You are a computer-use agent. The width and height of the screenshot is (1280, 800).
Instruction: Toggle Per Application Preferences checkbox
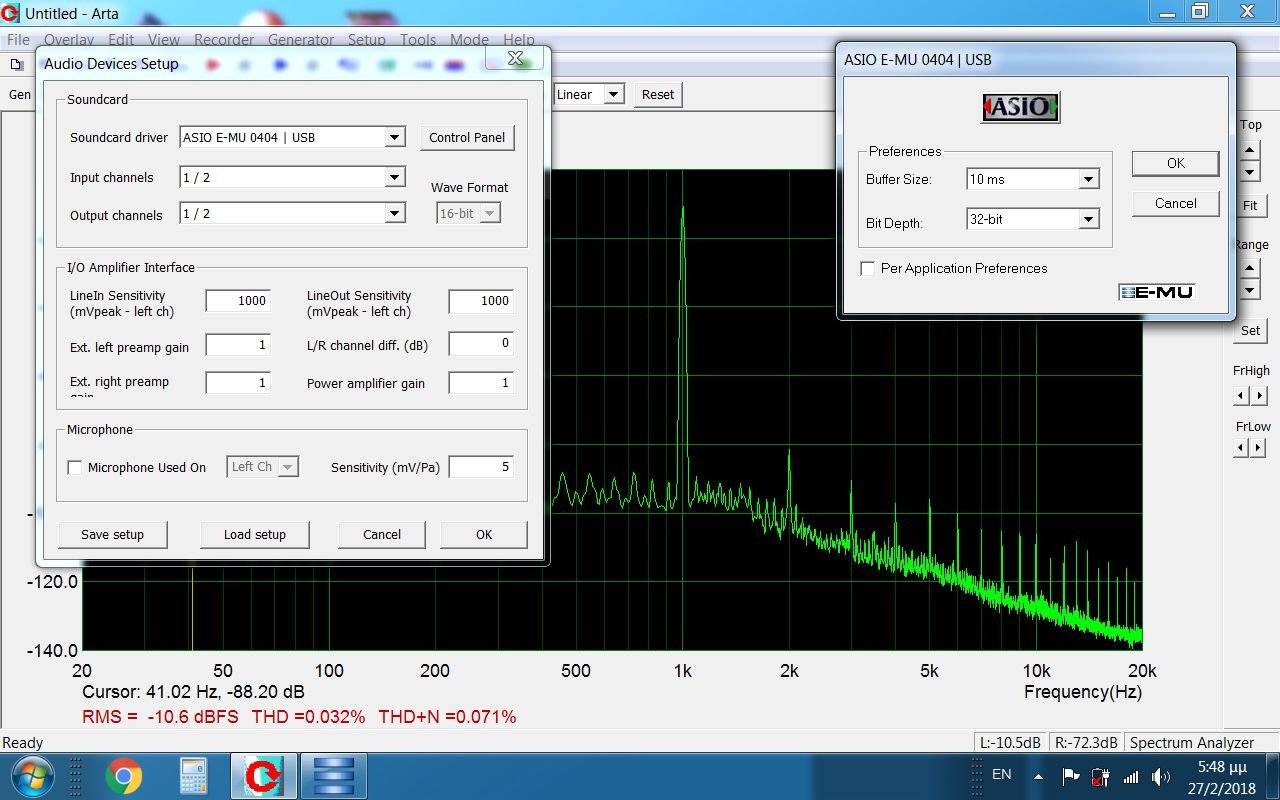tap(868, 269)
